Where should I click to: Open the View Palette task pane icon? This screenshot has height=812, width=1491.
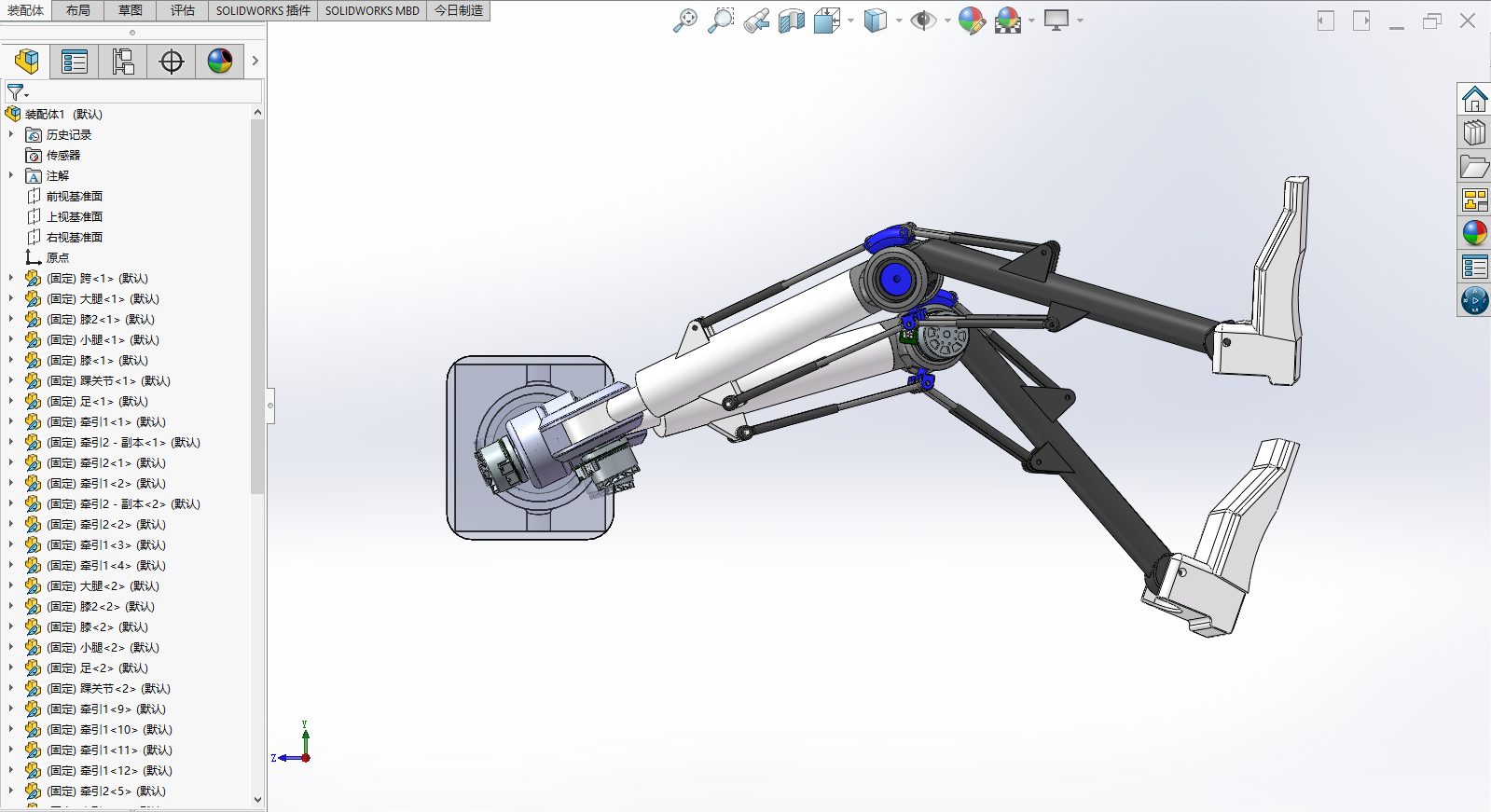(x=1474, y=200)
